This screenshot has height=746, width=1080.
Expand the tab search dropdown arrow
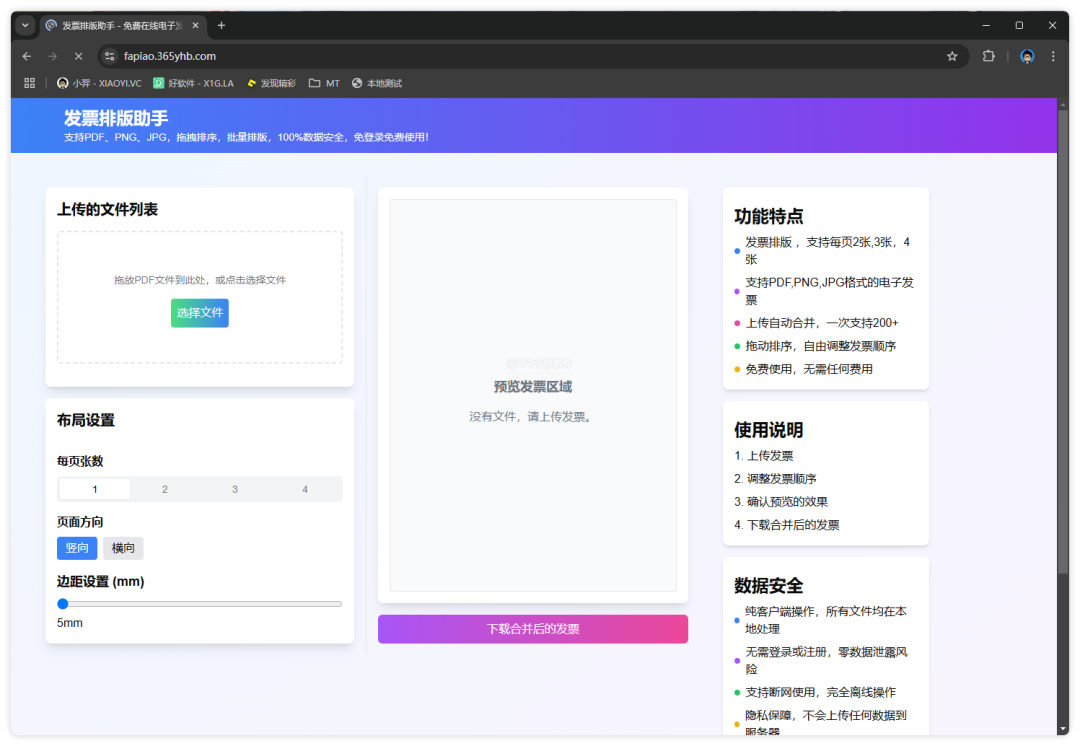point(26,25)
